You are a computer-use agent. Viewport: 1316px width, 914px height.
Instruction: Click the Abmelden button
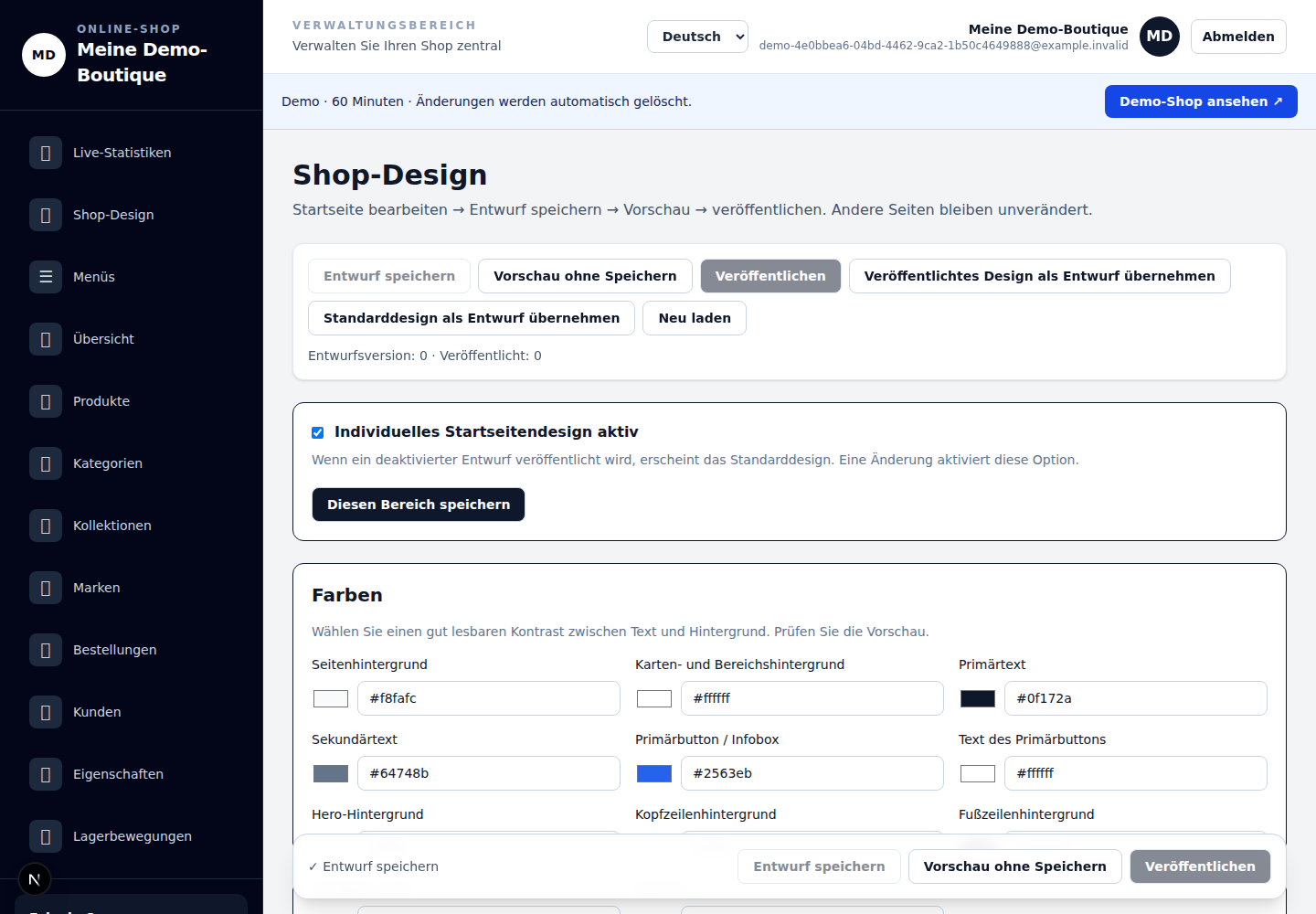(1238, 37)
